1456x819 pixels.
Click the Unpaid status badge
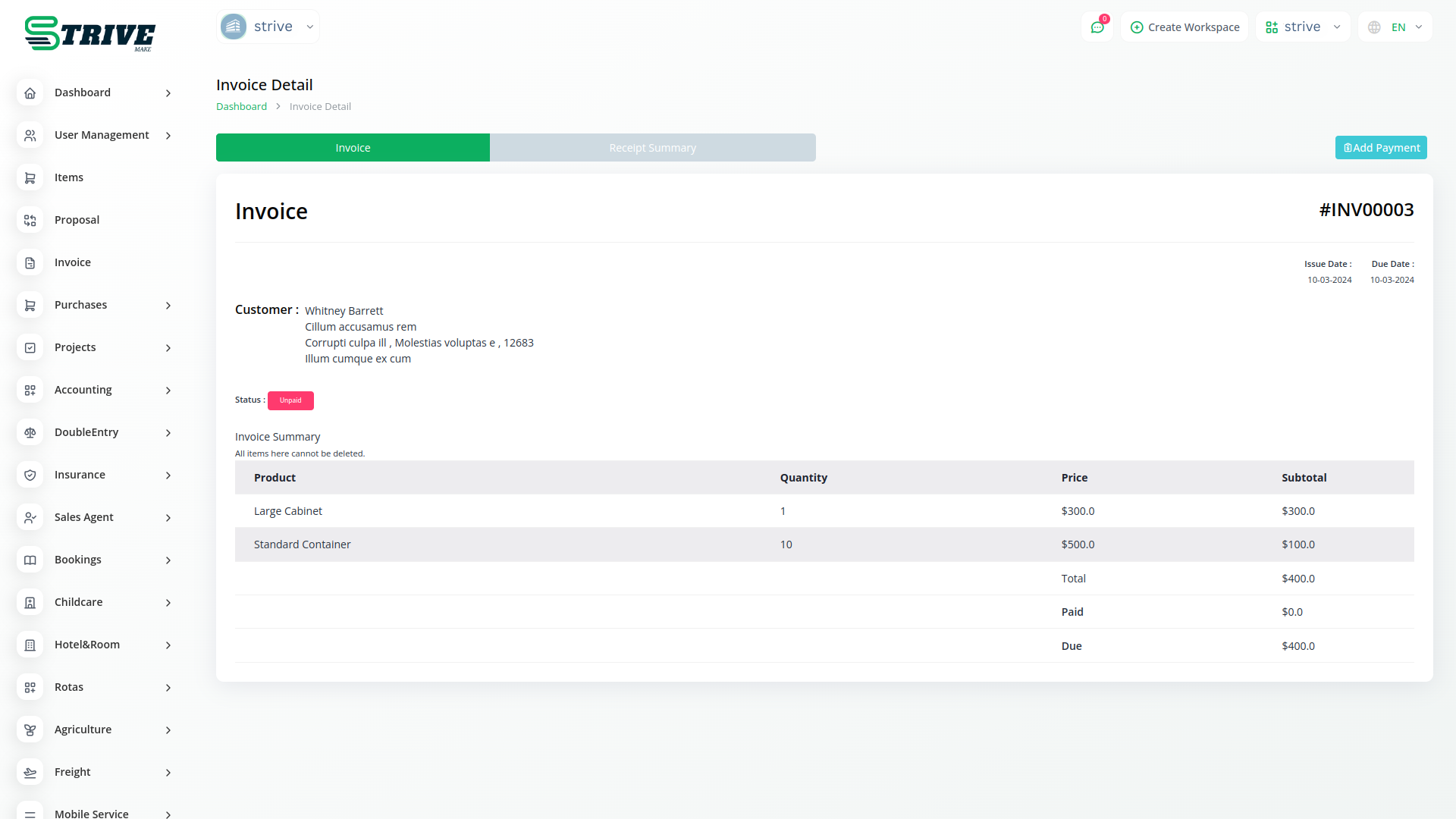pyautogui.click(x=290, y=400)
